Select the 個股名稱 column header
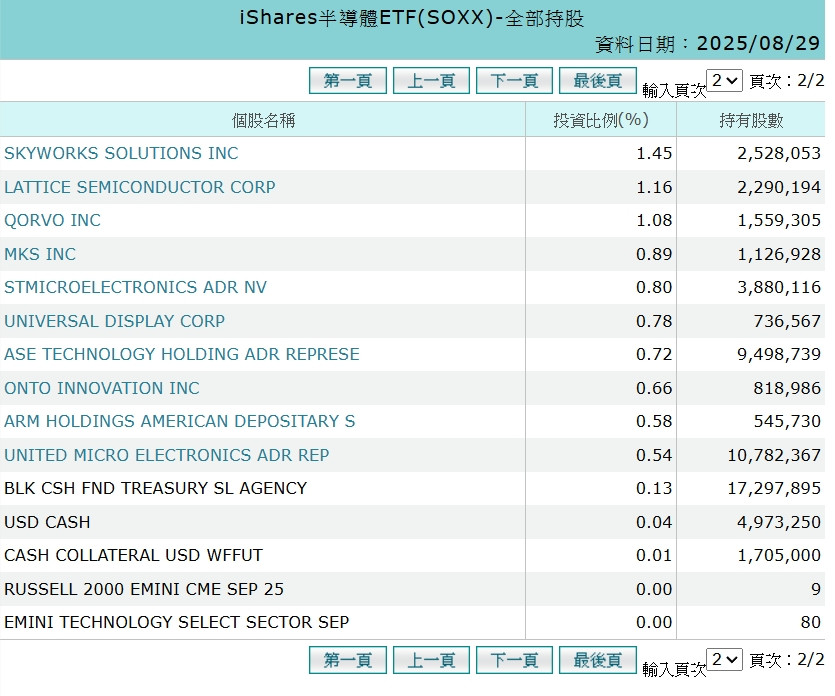 click(x=263, y=120)
